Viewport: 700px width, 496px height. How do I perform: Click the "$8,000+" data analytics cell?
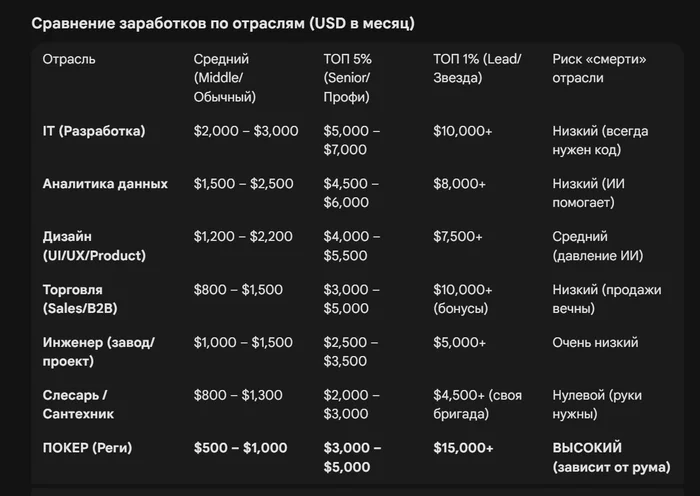pyautogui.click(x=460, y=184)
